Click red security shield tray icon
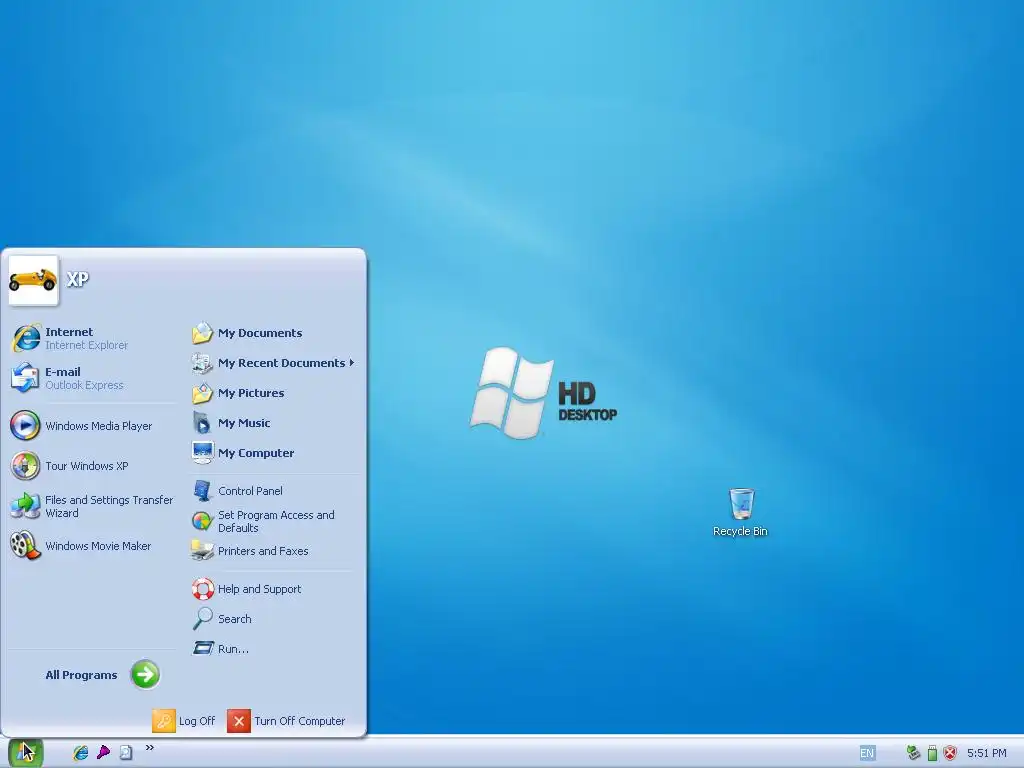 point(950,753)
